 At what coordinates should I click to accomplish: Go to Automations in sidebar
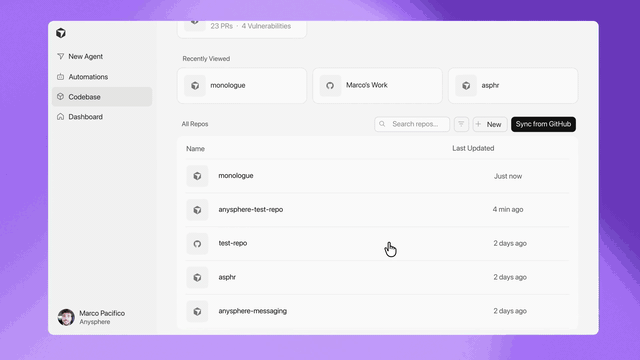[x=102, y=77]
